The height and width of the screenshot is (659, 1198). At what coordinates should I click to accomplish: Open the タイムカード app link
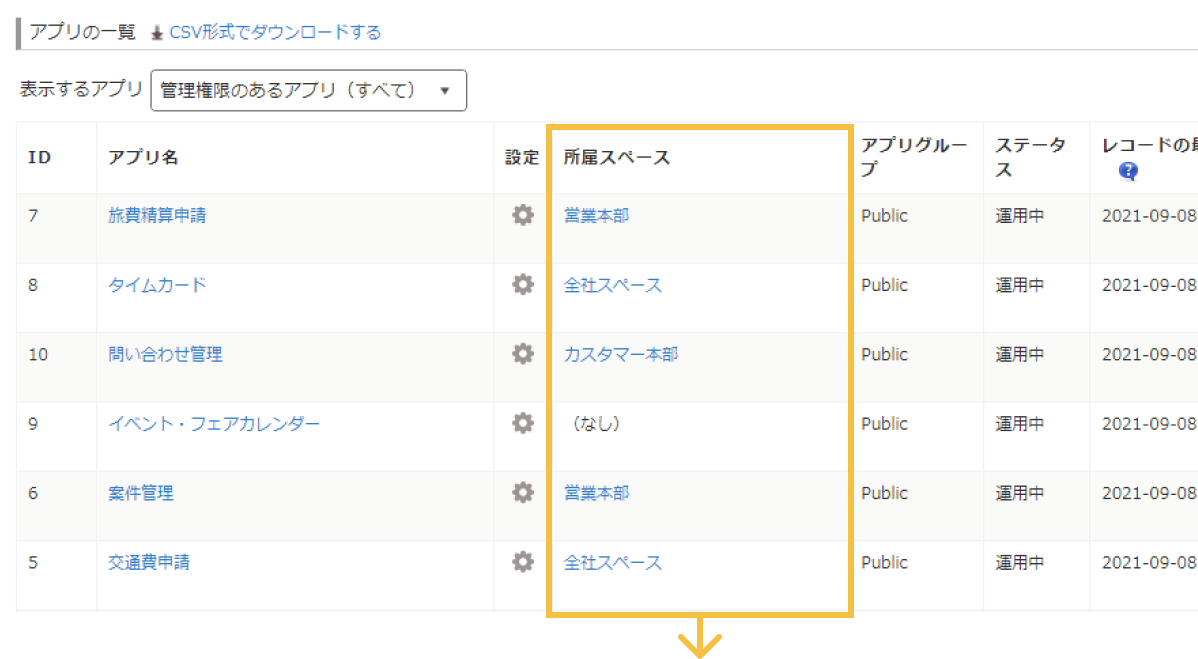pos(157,285)
